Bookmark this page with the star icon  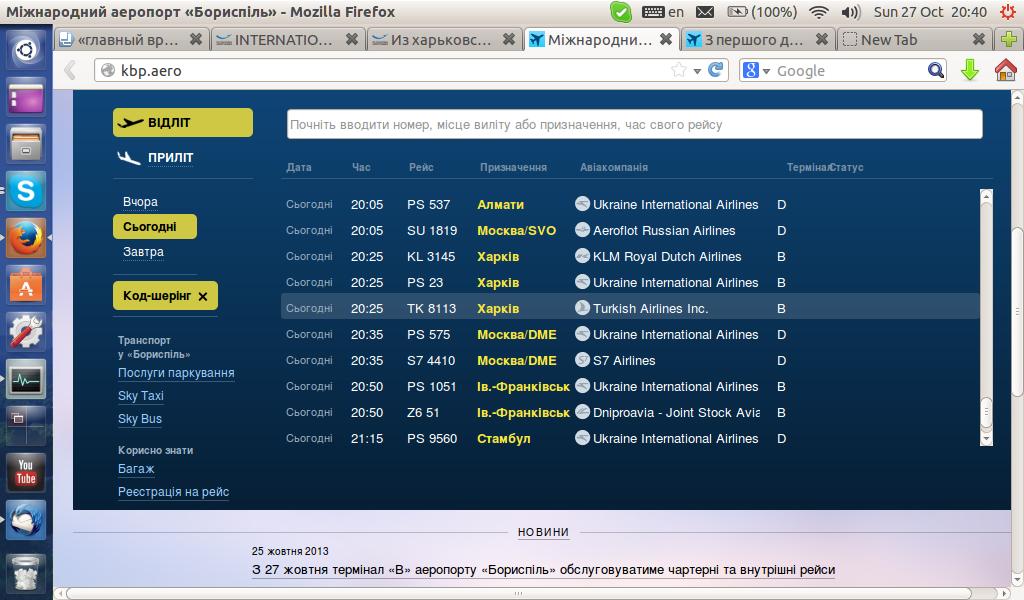(x=680, y=70)
